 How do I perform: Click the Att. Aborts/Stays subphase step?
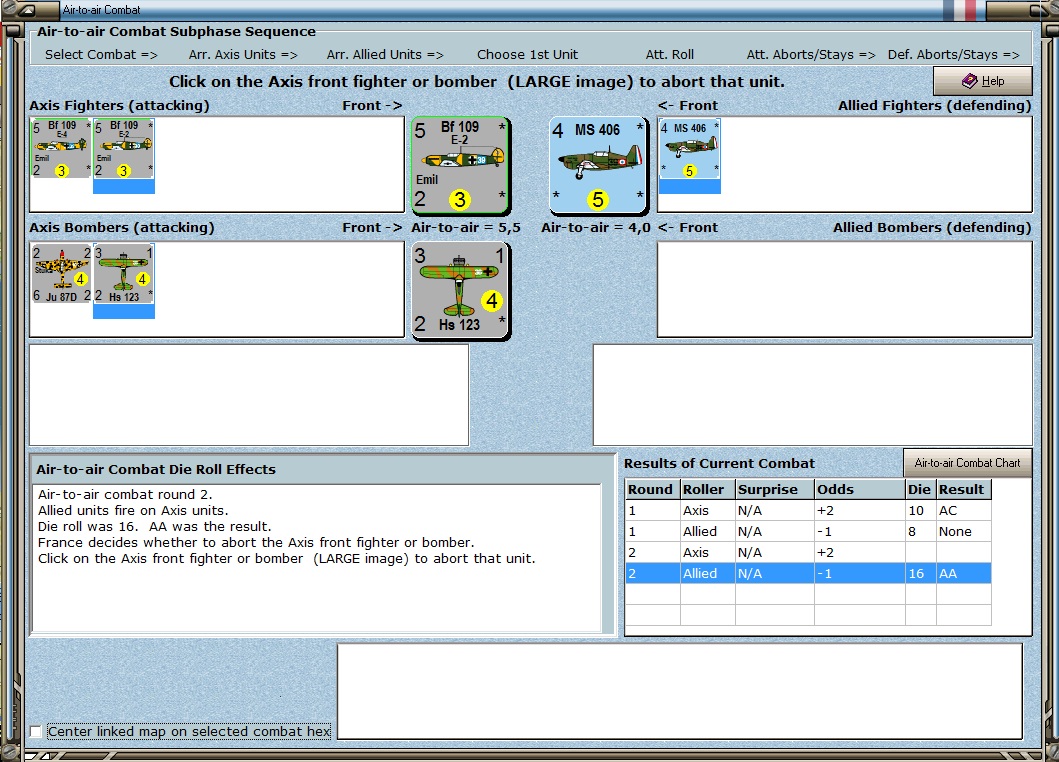tap(810, 55)
